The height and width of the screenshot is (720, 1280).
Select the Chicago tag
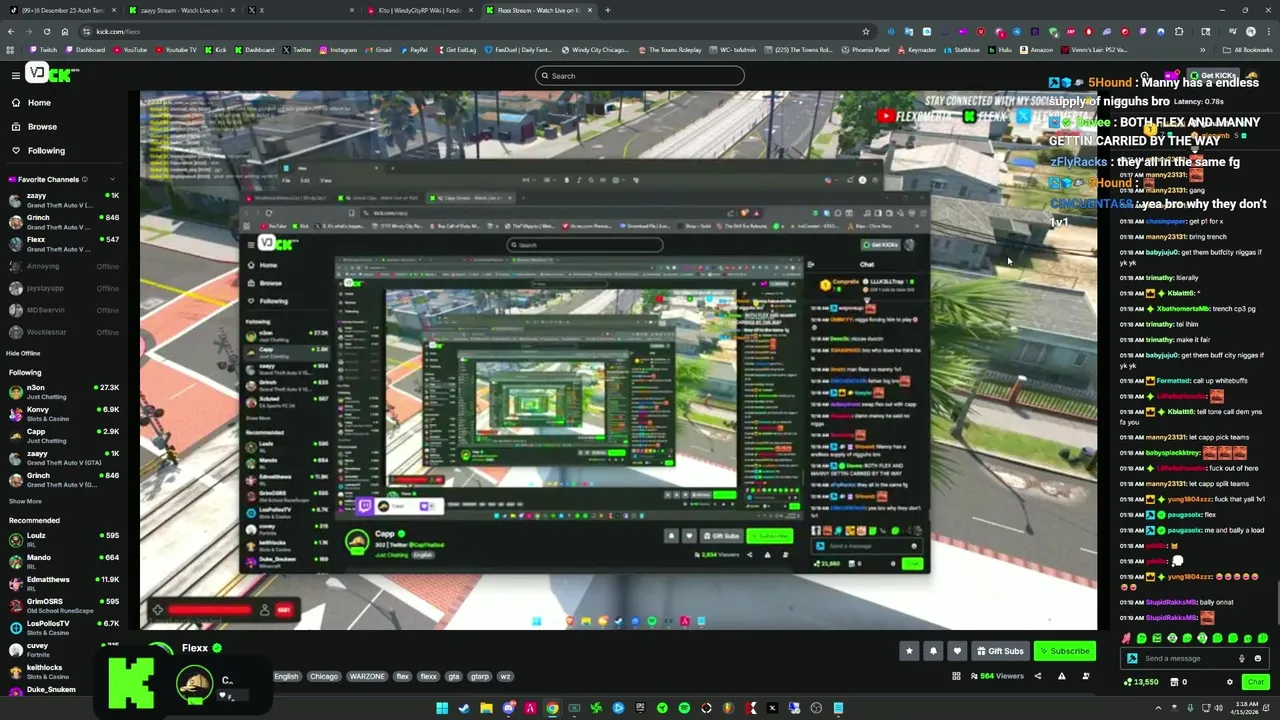point(323,676)
